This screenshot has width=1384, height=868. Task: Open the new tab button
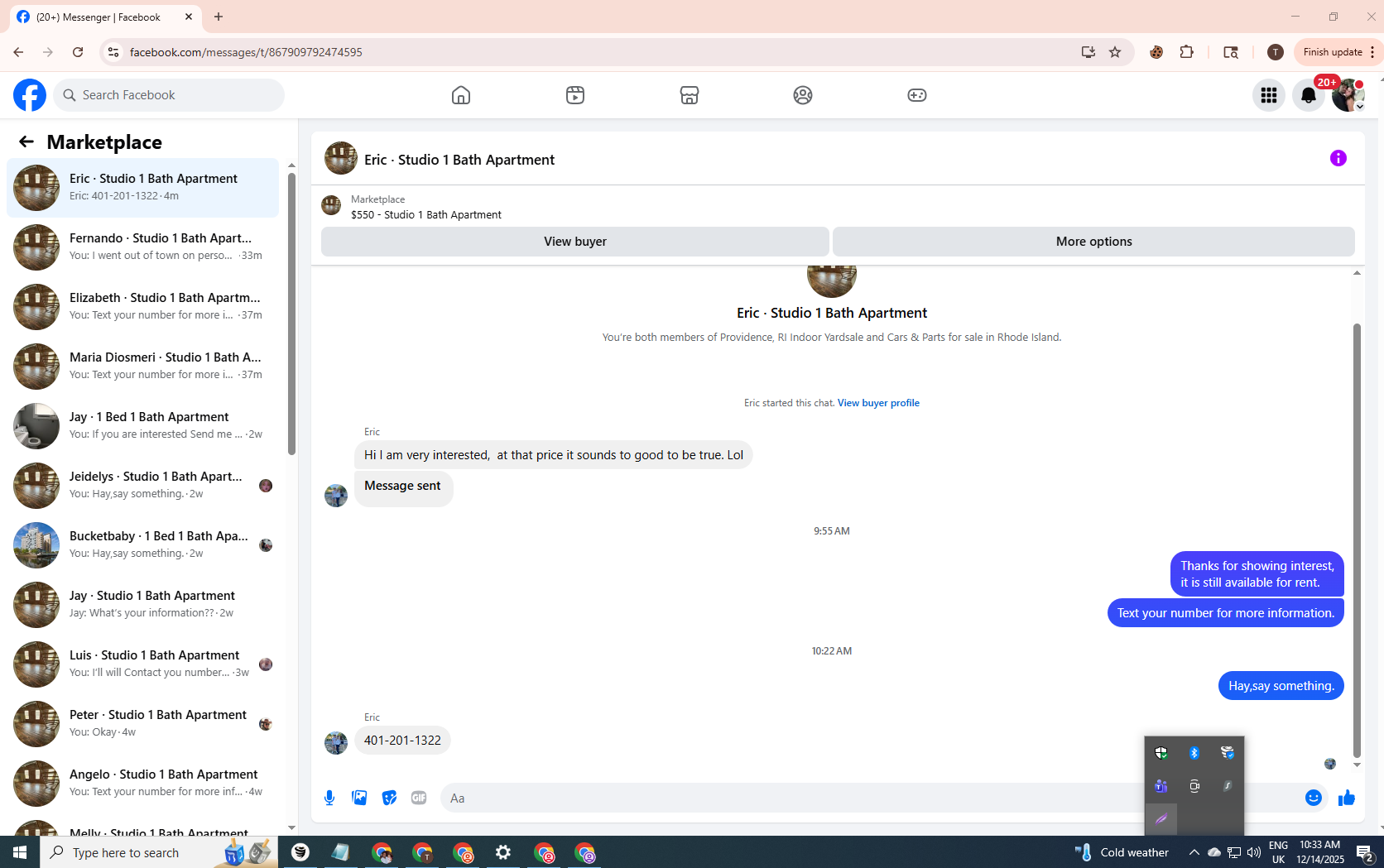point(219,17)
